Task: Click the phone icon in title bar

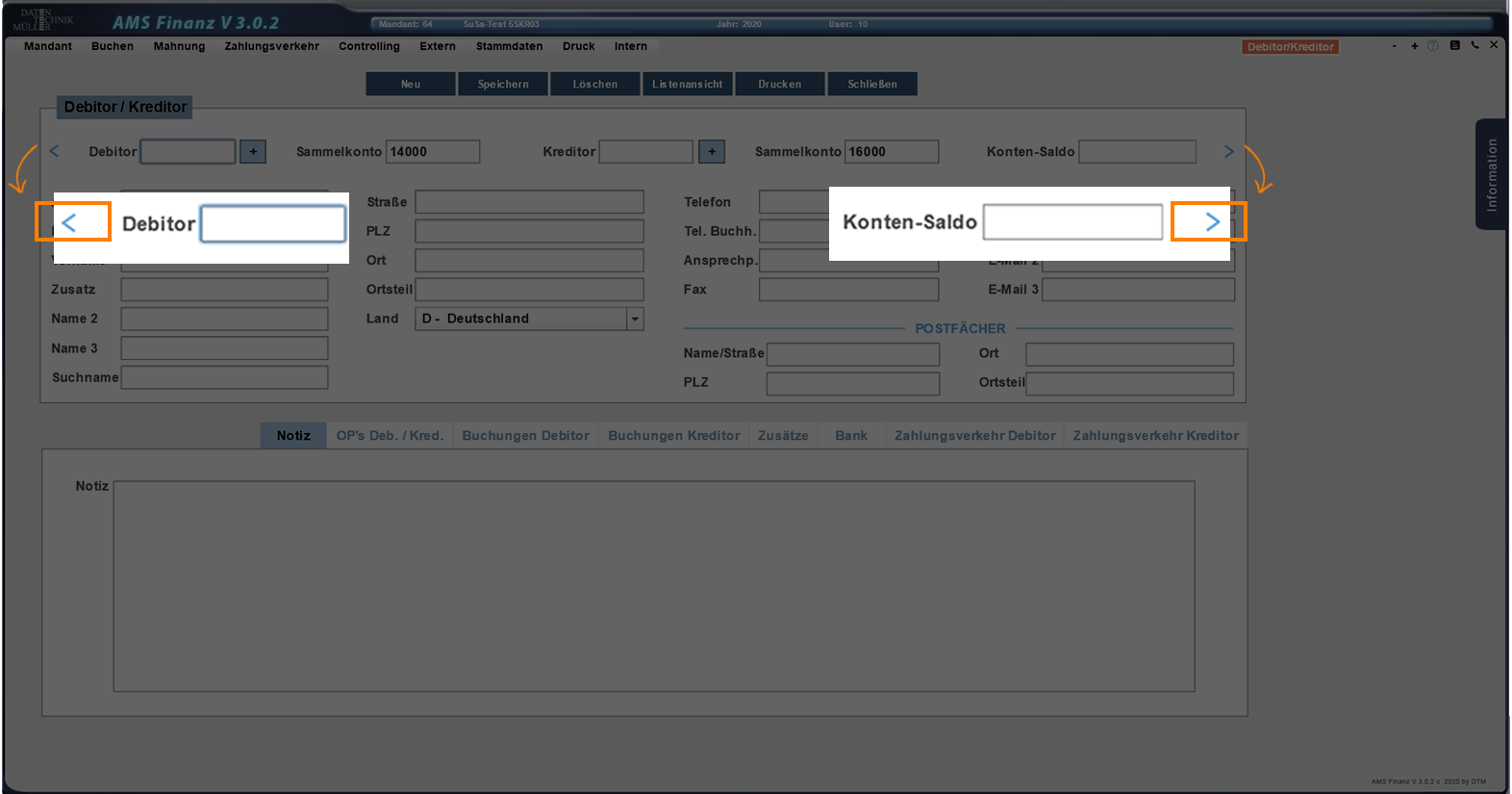Action: click(1474, 45)
